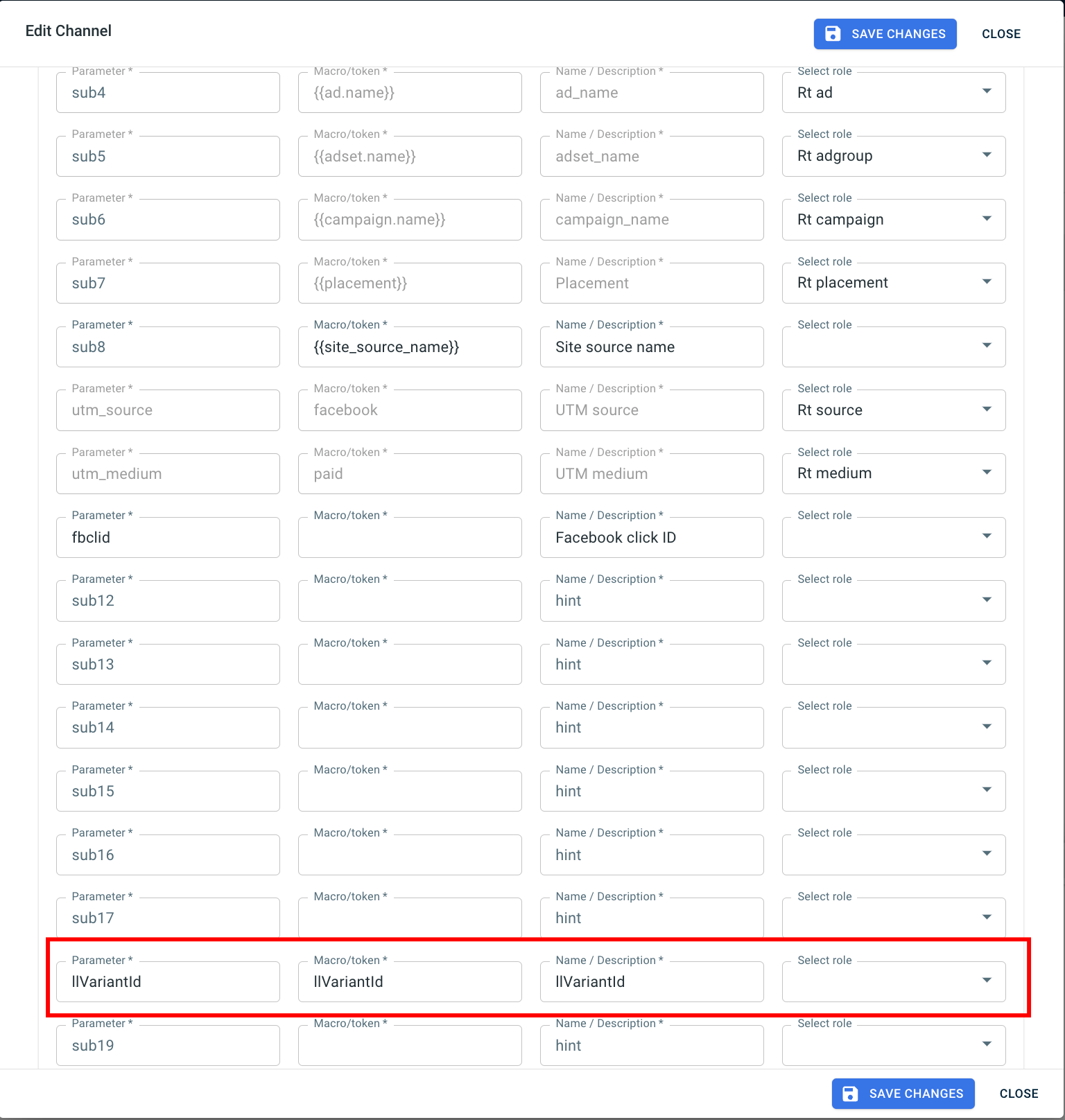Open the Rt adgroup role dropdown

(x=894, y=156)
